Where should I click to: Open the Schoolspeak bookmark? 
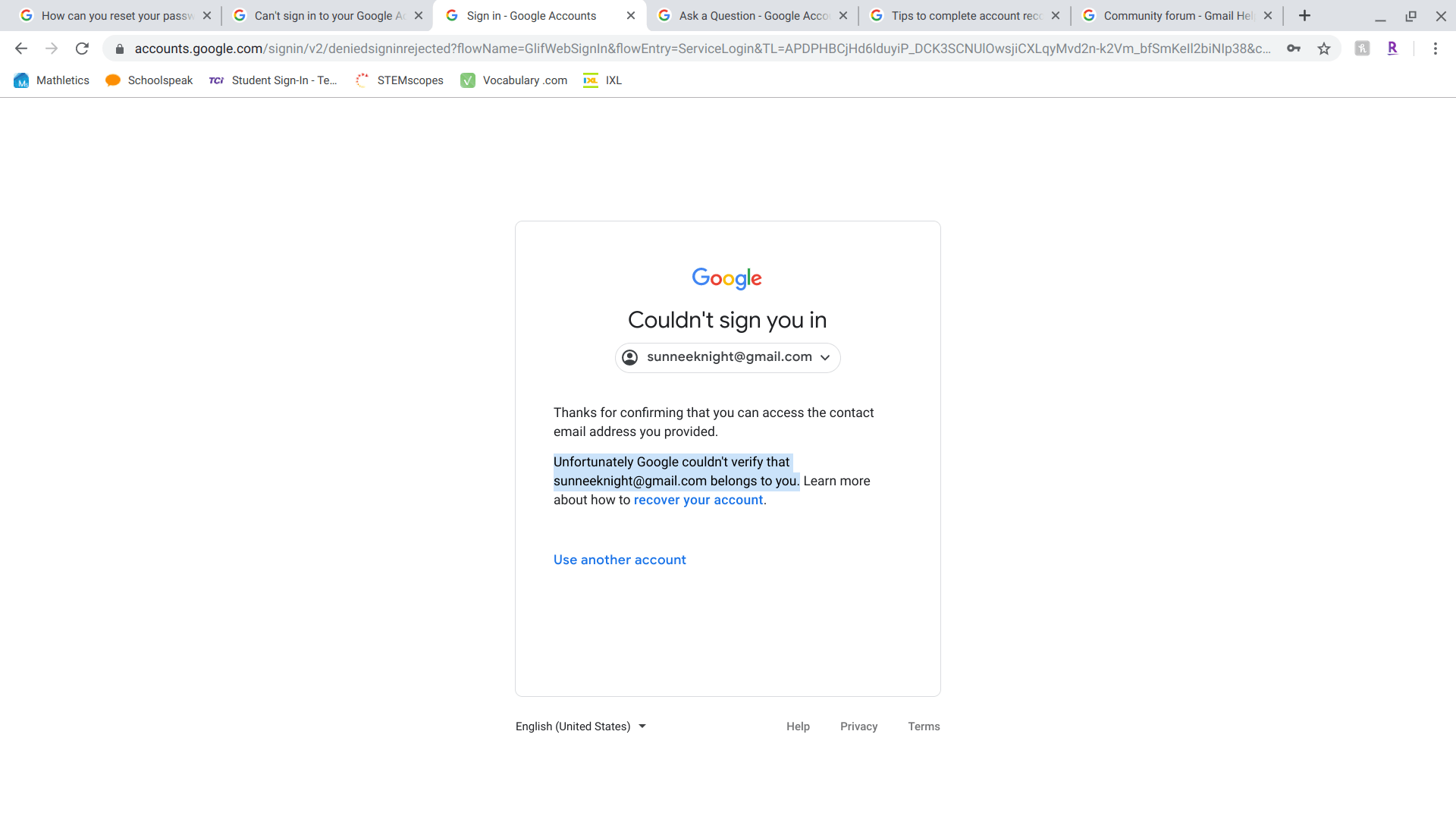pos(149,80)
